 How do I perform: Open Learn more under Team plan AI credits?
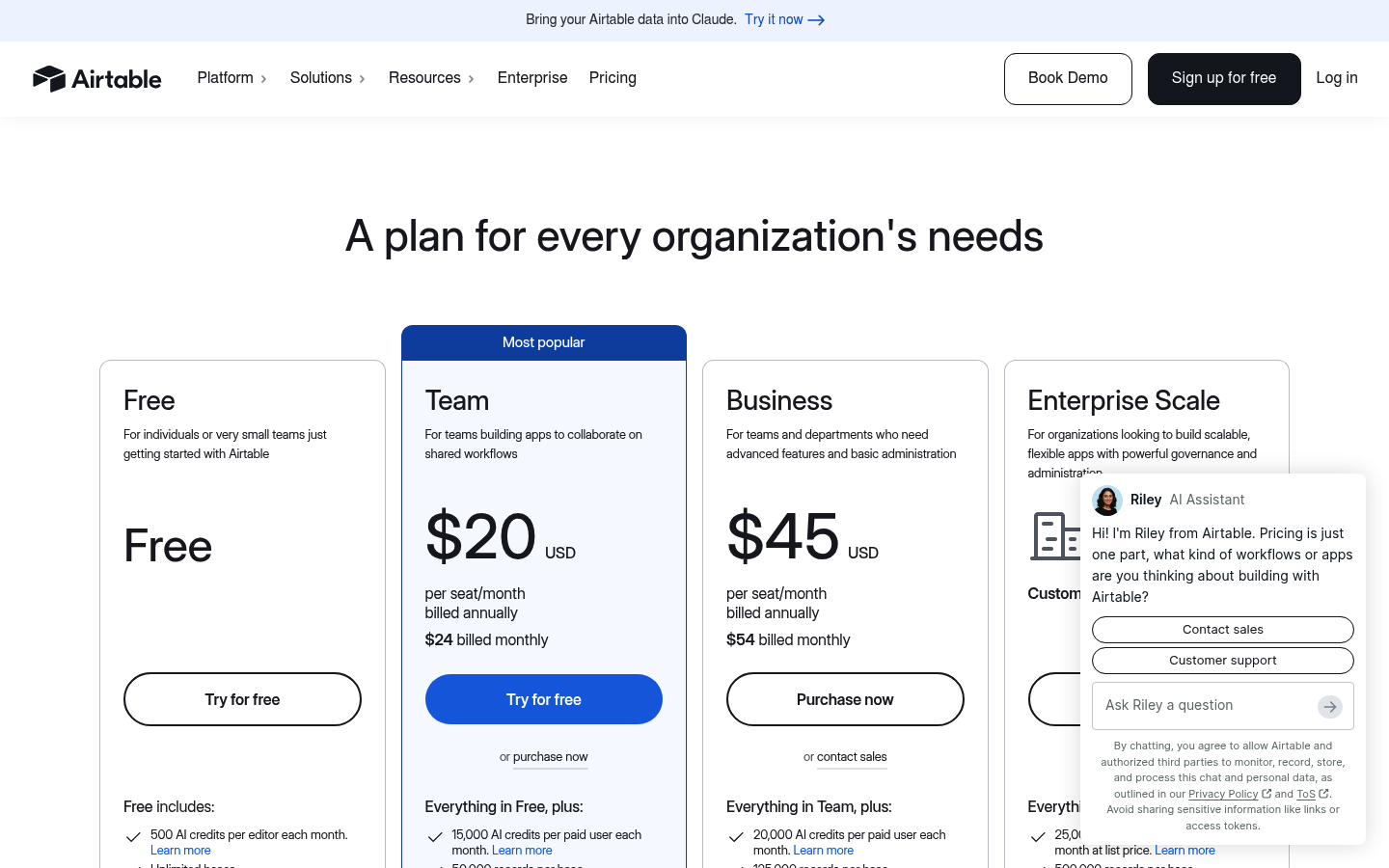(522, 851)
